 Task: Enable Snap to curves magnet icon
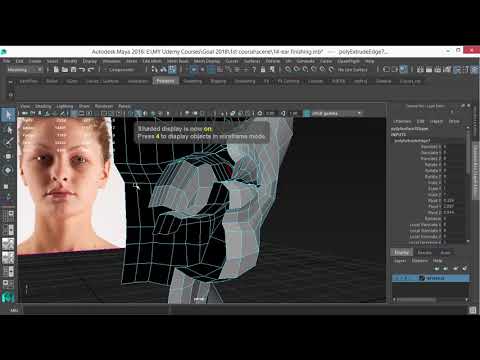tap(297, 69)
